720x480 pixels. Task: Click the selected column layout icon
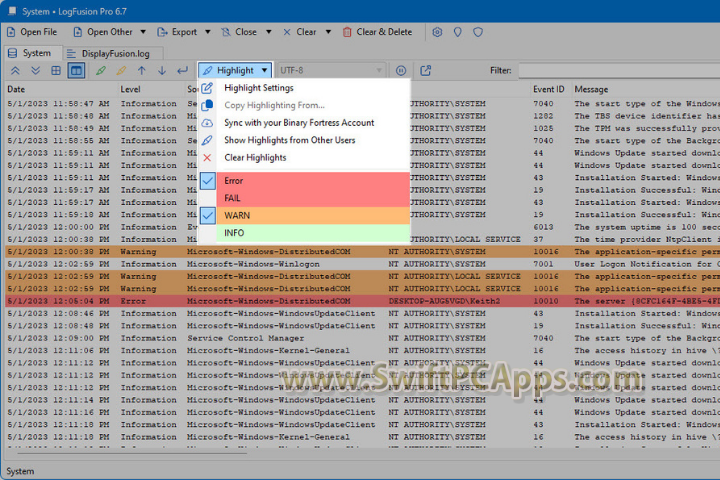(76, 71)
